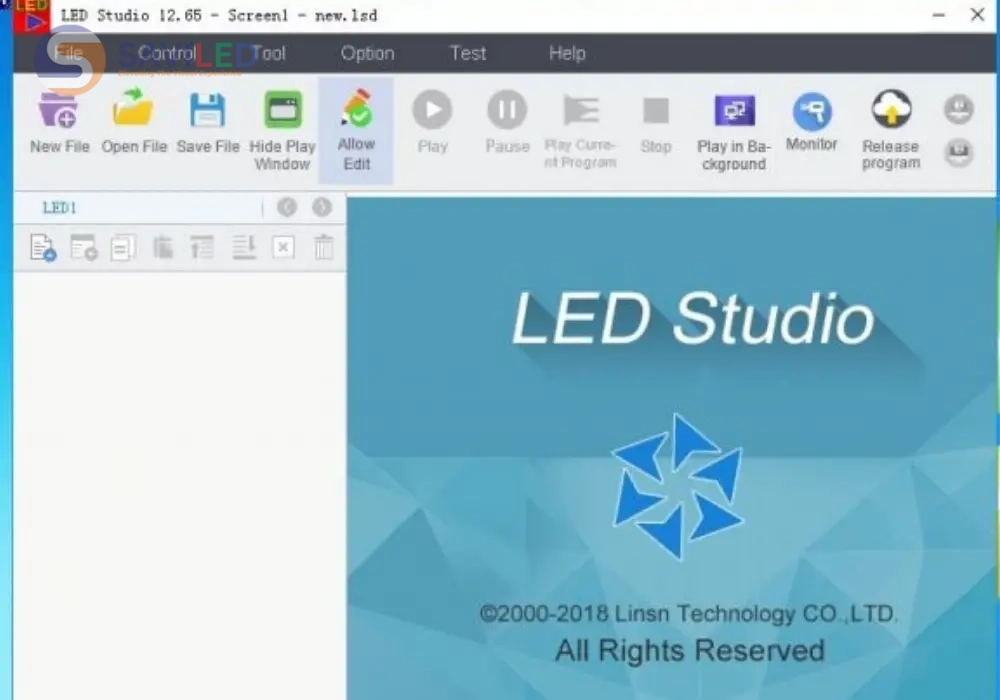Toggle the Allow Edit mode
Viewport: 1000px width, 700px height.
356,111
